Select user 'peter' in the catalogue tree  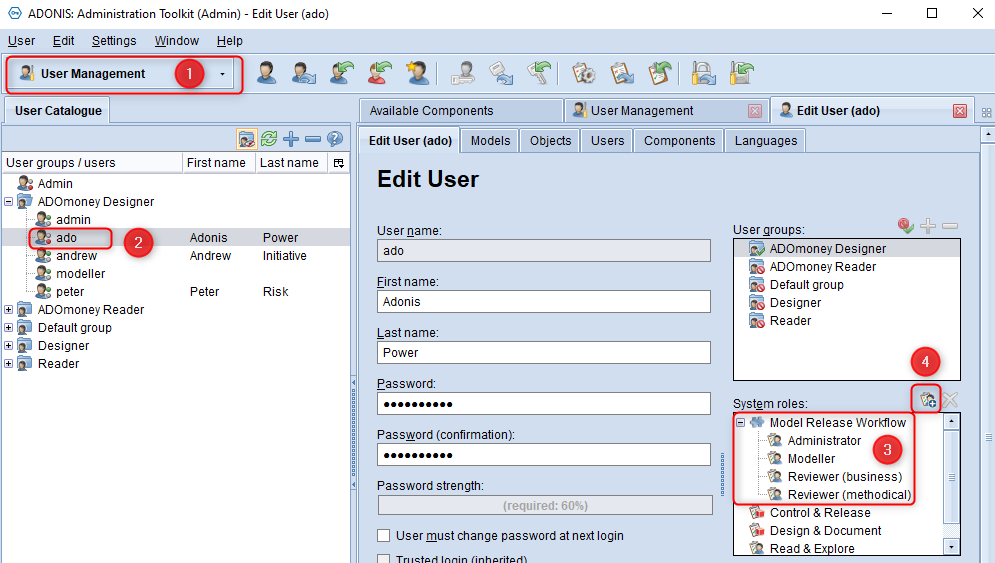point(70,292)
